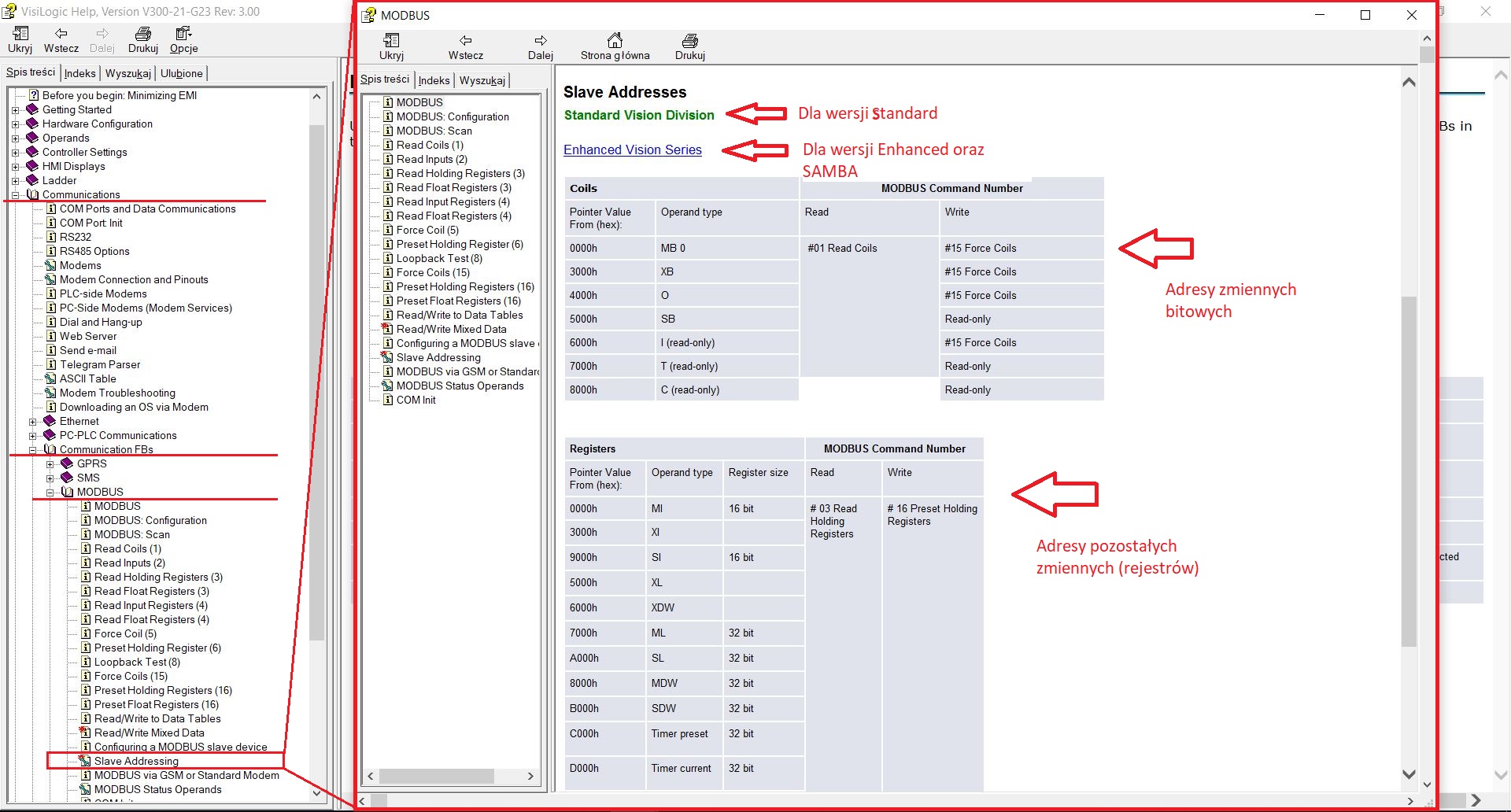Expand the Ethernet tree node
Image resolution: width=1511 pixels, height=812 pixels.
pos(32,421)
